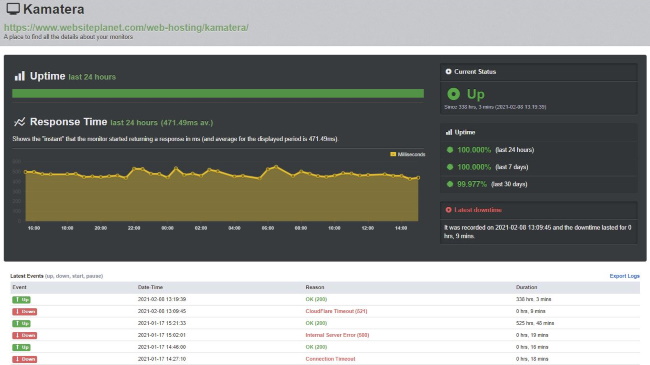Click the Current Status panel title

pyautogui.click(x=475, y=71)
